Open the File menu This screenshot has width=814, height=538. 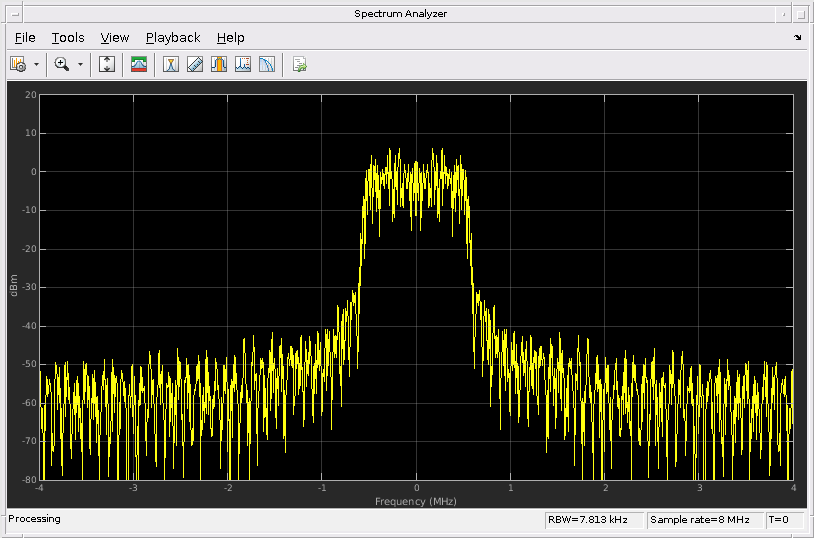pos(25,38)
